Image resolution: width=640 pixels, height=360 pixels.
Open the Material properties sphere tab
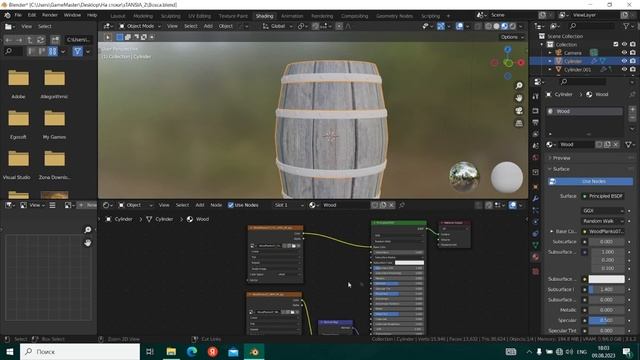(536, 257)
